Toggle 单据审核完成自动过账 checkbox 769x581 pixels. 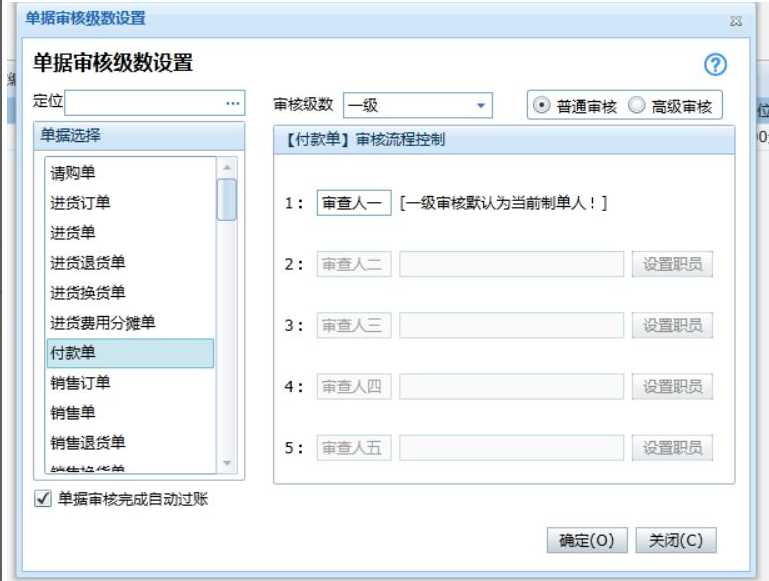[x=43, y=499]
